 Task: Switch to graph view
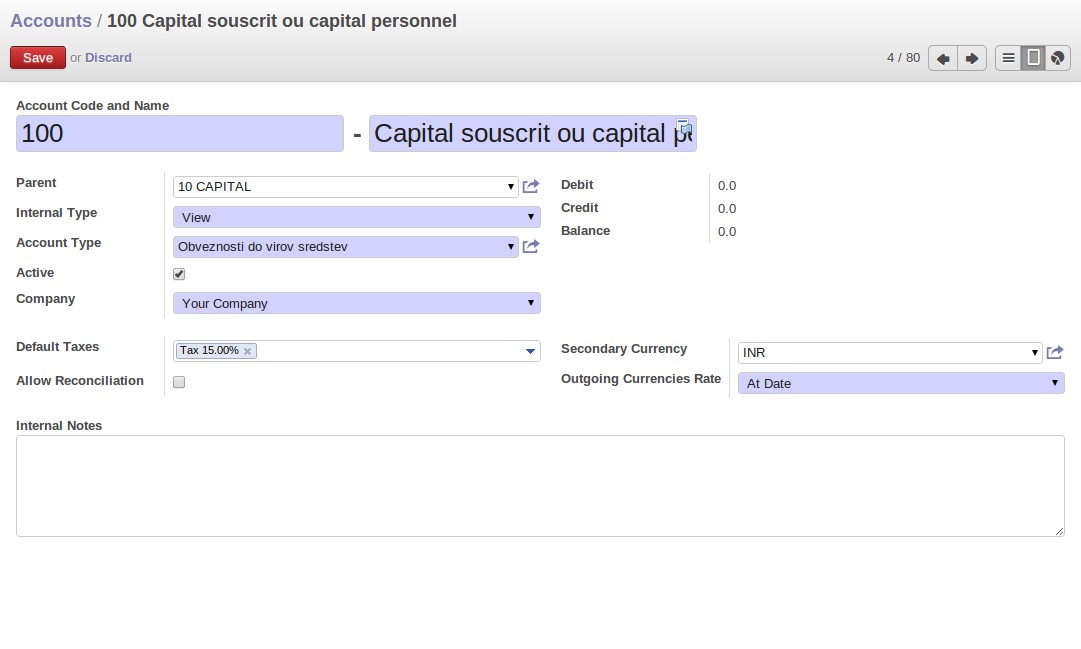click(1057, 58)
